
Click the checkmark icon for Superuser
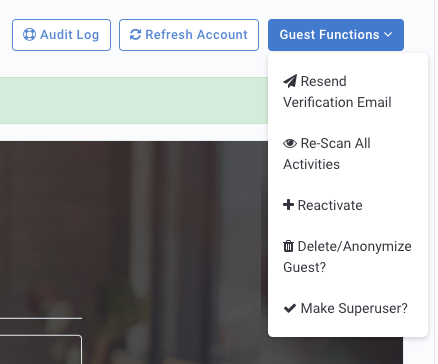290,308
